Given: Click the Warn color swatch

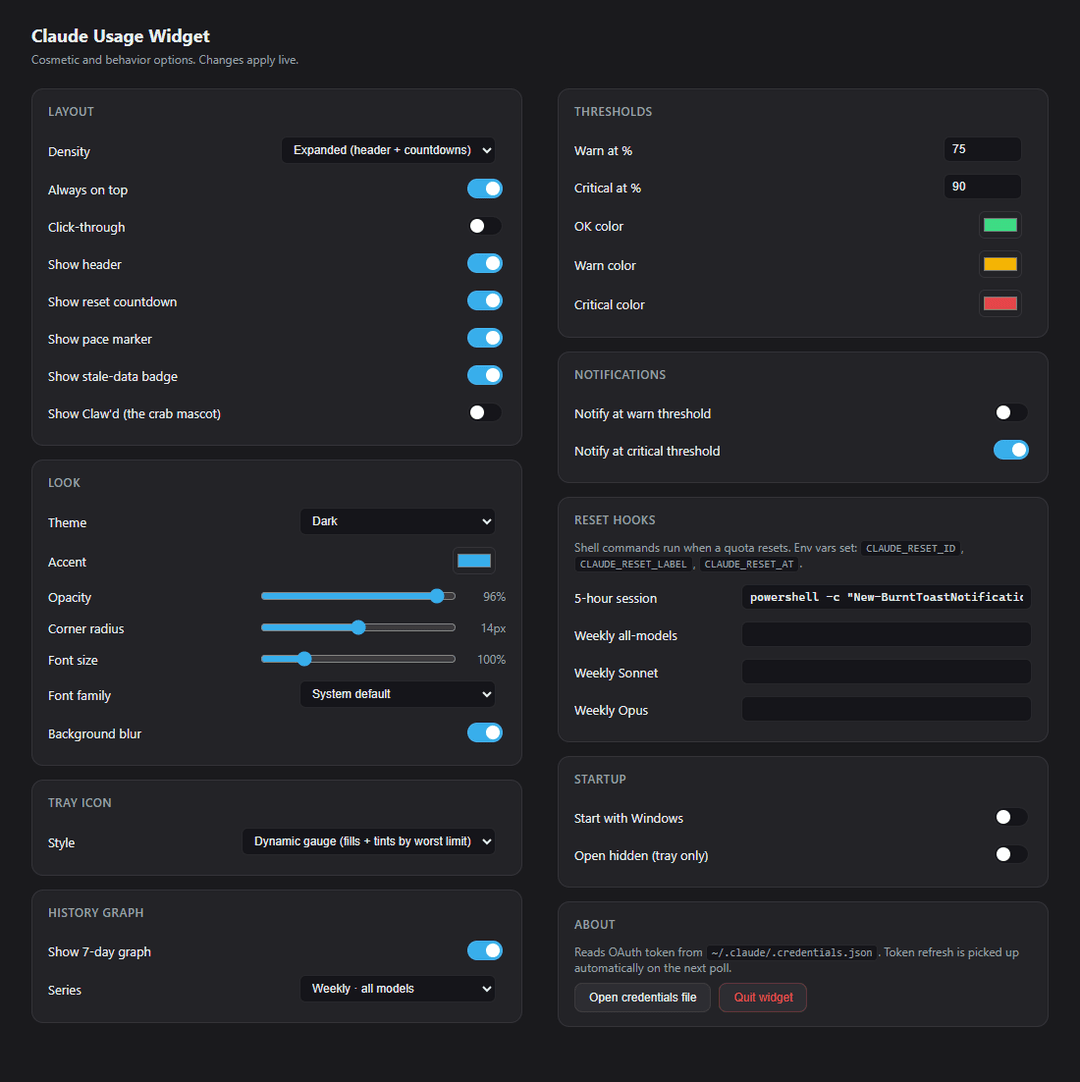Looking at the screenshot, I should tap(1000, 264).
